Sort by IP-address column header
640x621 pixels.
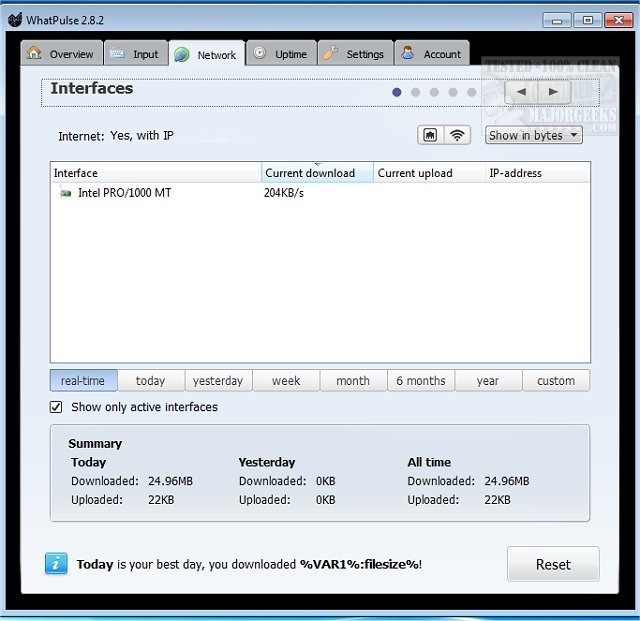coord(538,173)
